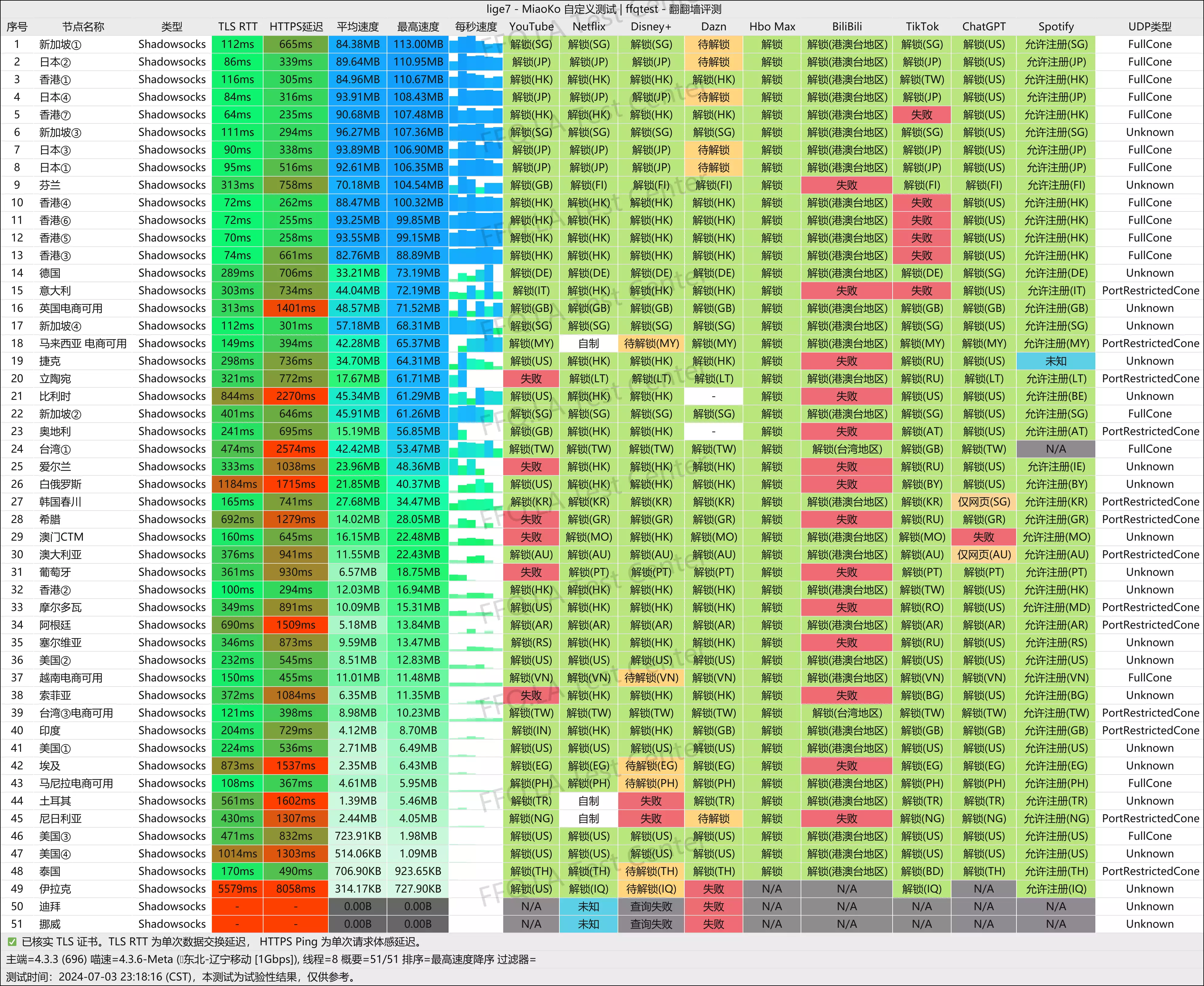Click 113.00MB max speed for 新加坡①
The height and width of the screenshot is (986, 1204).
coord(418,44)
